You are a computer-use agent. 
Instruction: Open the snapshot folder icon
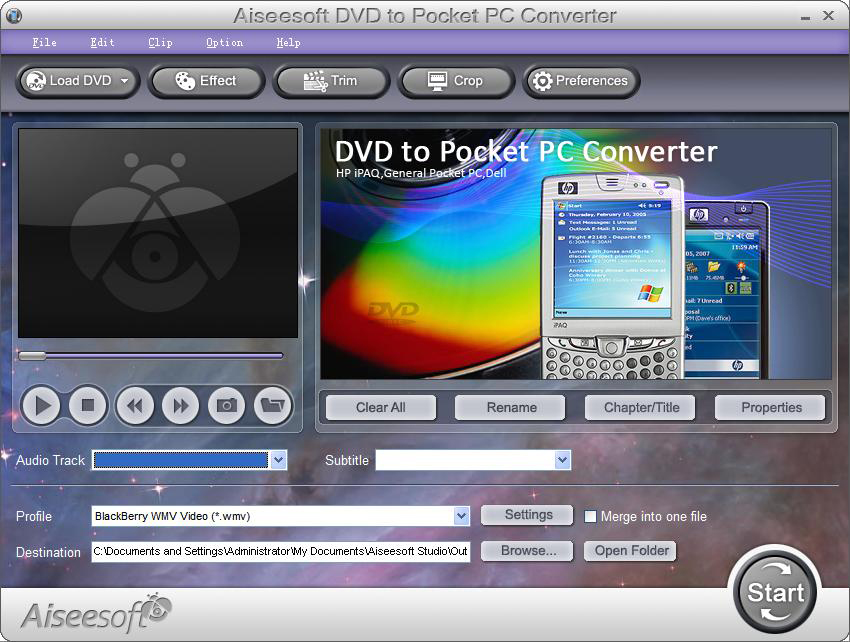pyautogui.click(x=273, y=405)
